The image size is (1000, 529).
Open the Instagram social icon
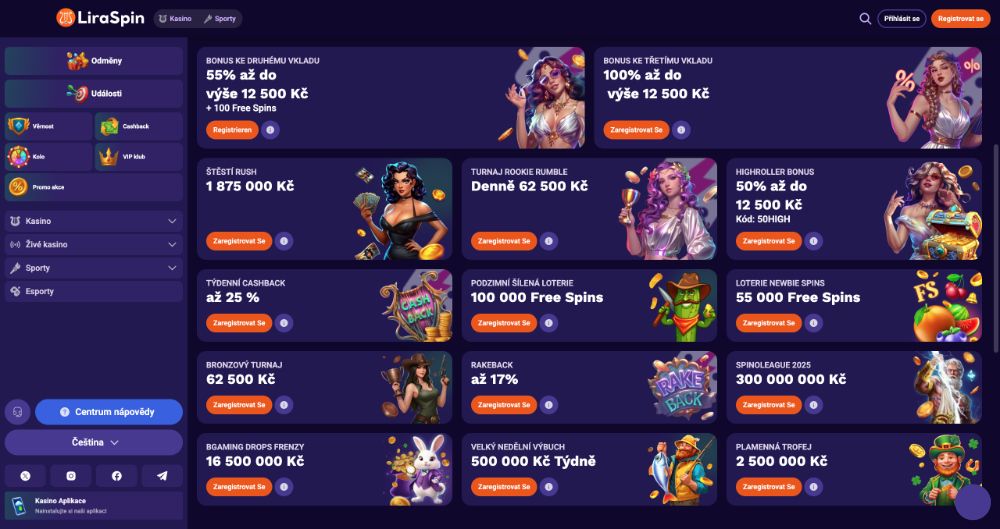[71, 476]
